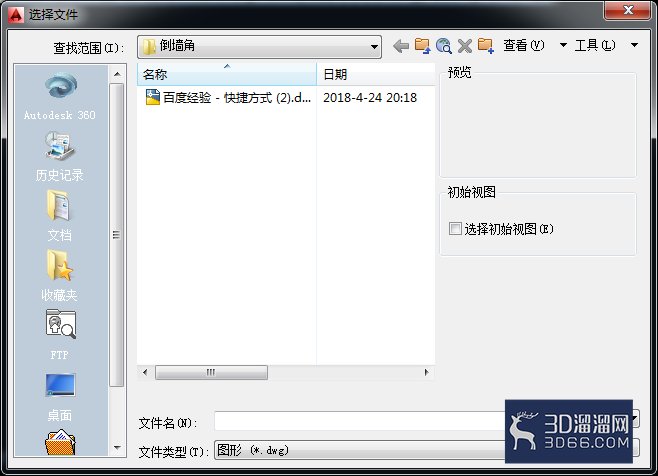Open the 工具 dropdown arrow
658x476 pixels.
[634, 45]
